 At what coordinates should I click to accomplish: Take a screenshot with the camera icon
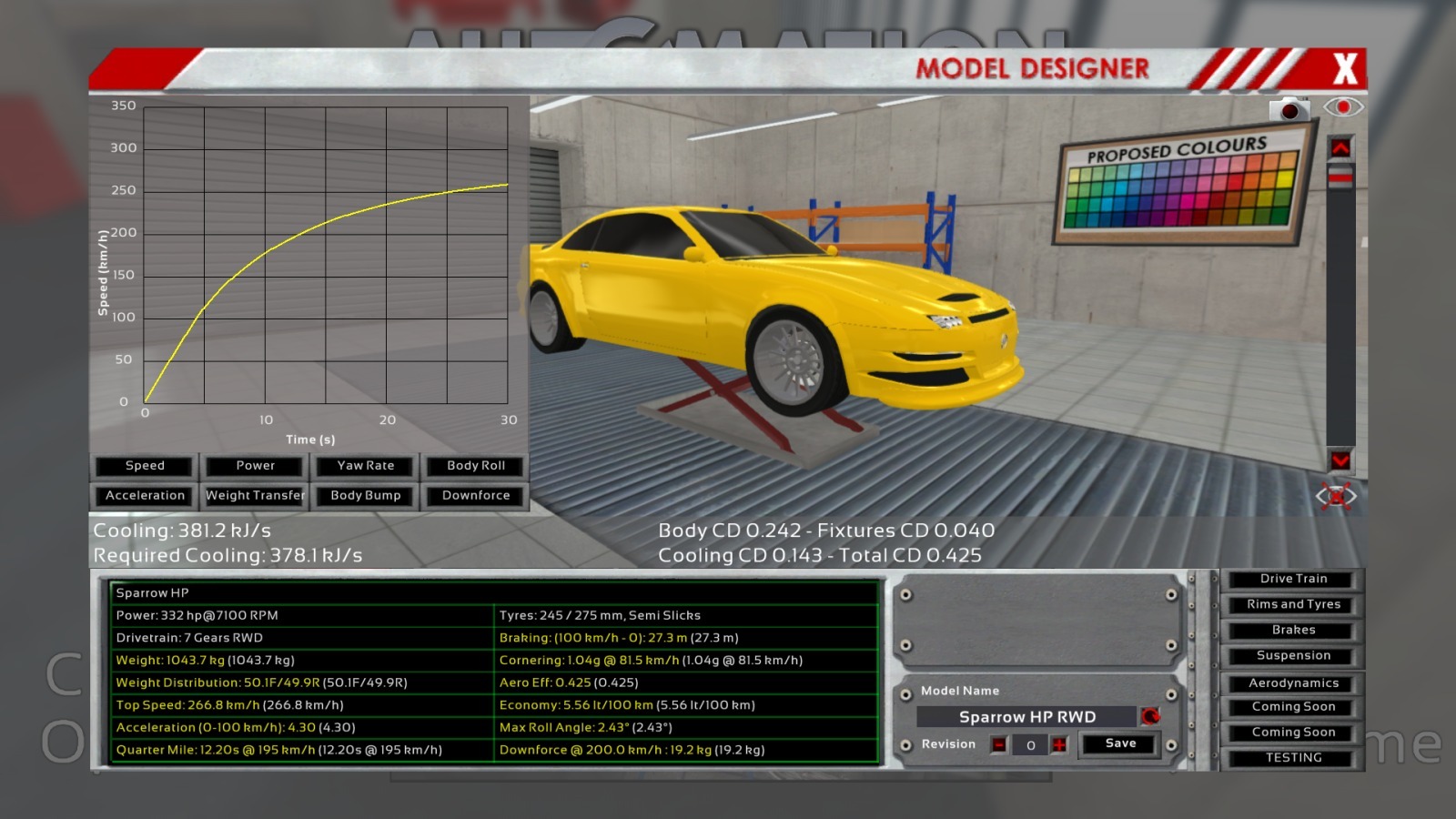(1289, 109)
